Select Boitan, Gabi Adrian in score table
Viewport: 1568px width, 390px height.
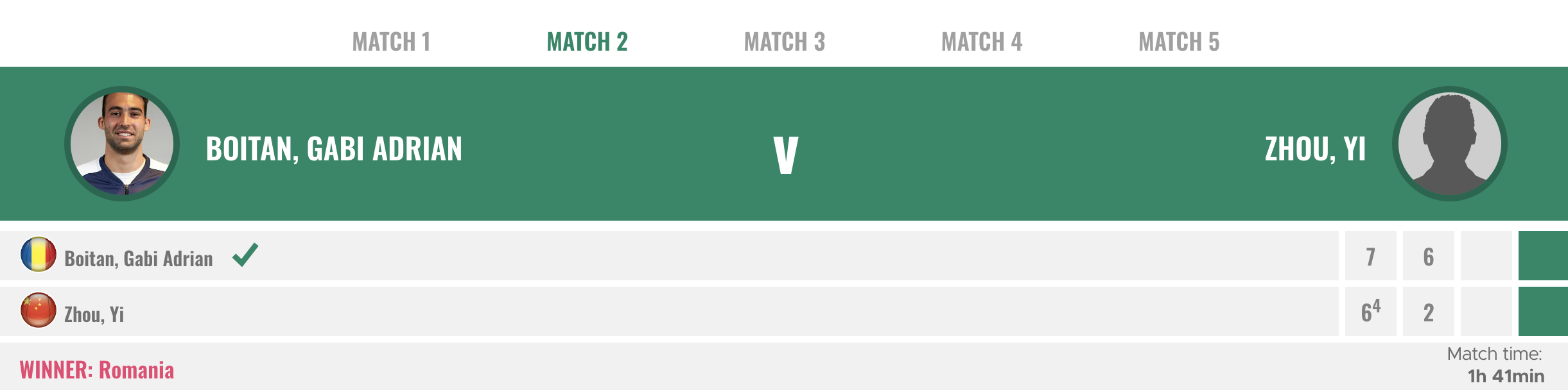pyautogui.click(x=139, y=259)
